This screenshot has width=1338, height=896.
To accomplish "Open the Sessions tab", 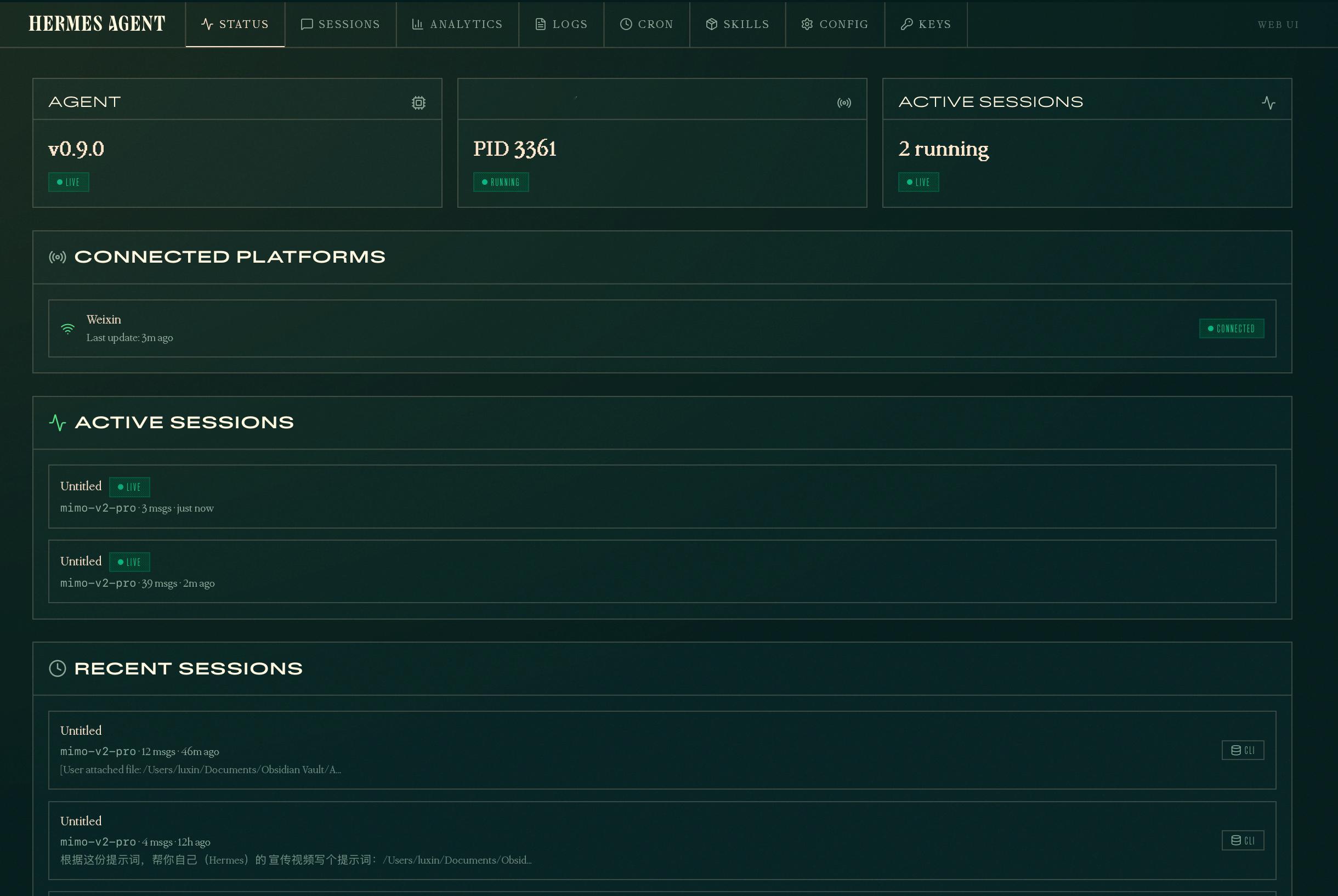I will click(x=341, y=24).
